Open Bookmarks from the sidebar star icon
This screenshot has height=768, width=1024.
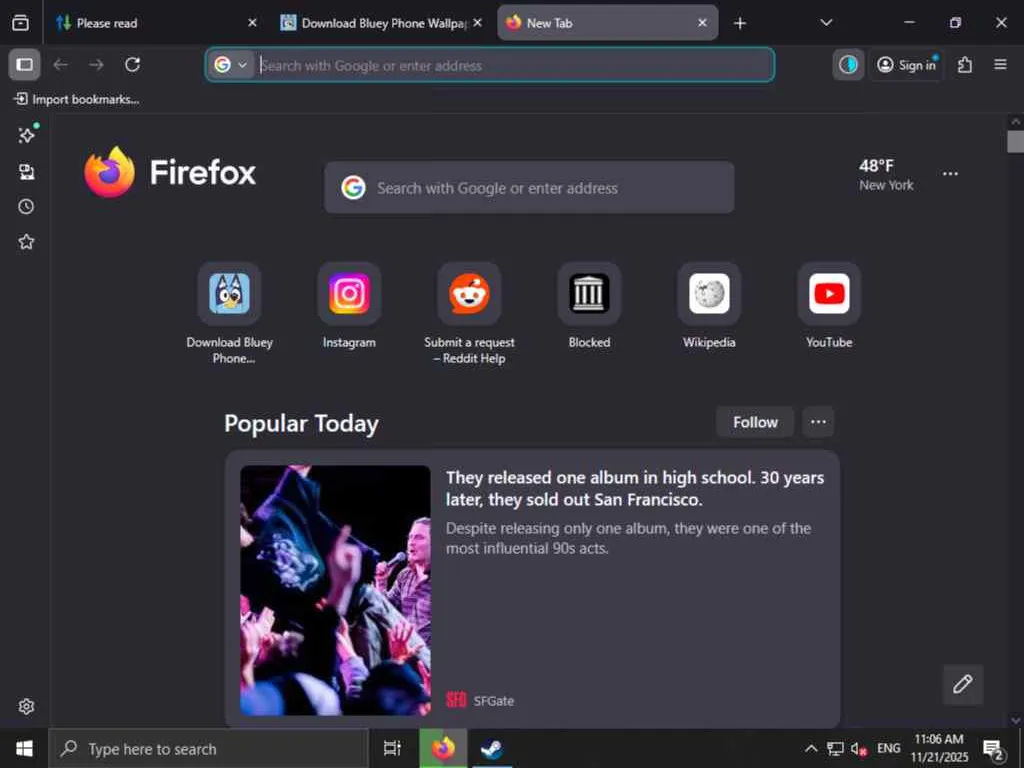pyautogui.click(x=26, y=242)
